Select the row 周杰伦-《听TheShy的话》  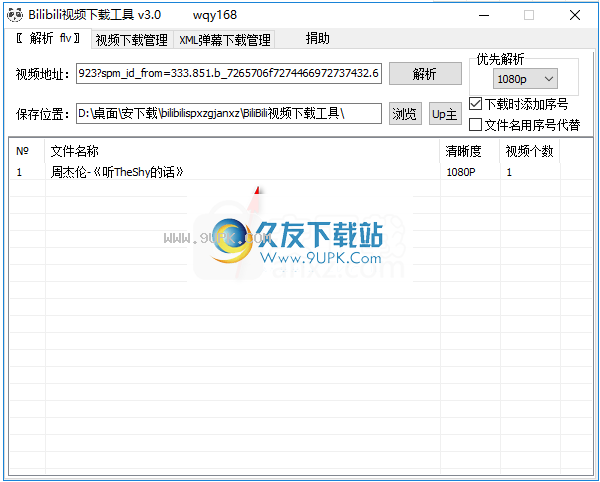301,172
